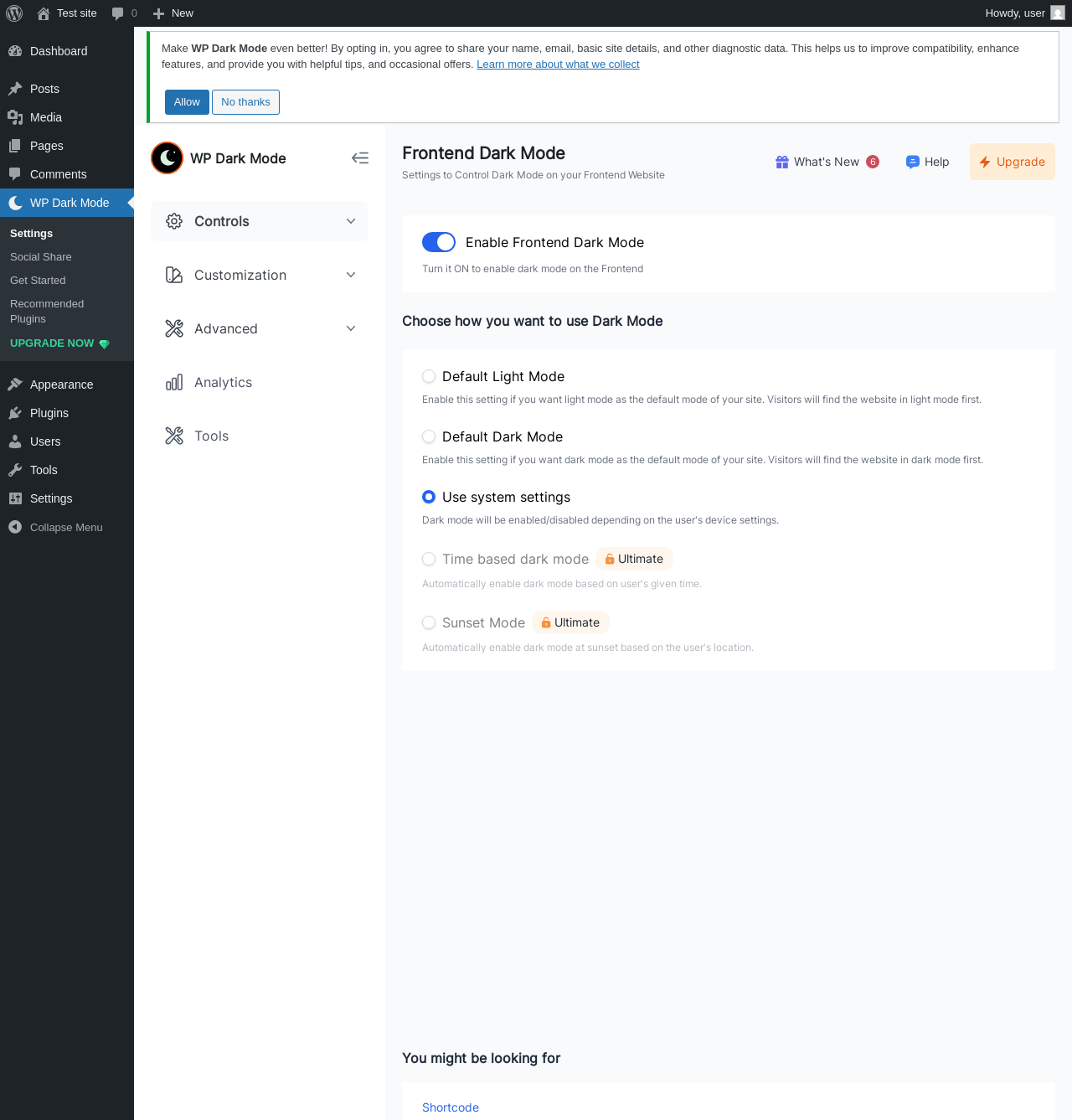Click the home icon beside Test site
This screenshot has height=1120, width=1072.
click(x=44, y=13)
